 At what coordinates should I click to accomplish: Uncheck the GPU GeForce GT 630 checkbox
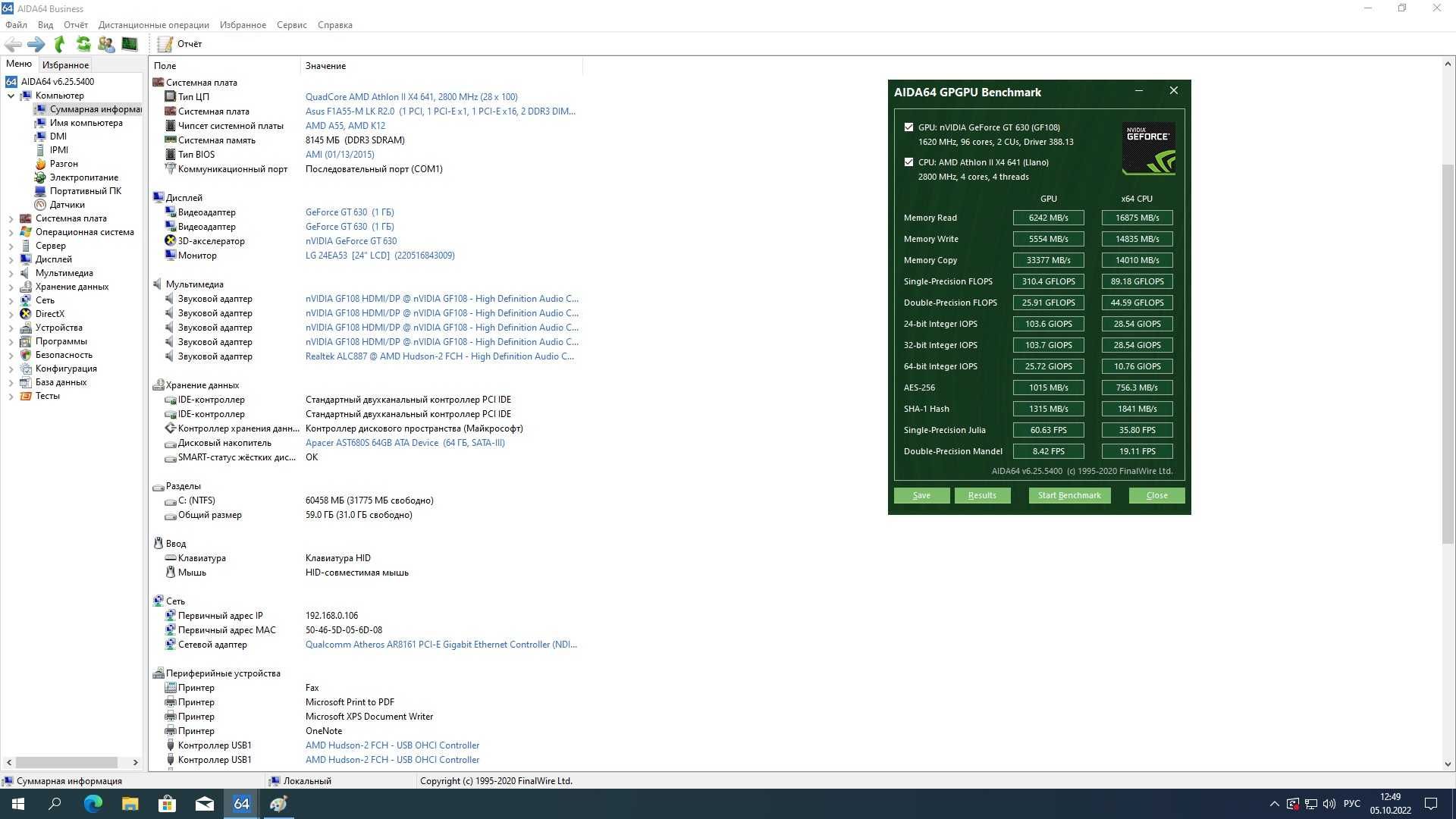point(908,127)
